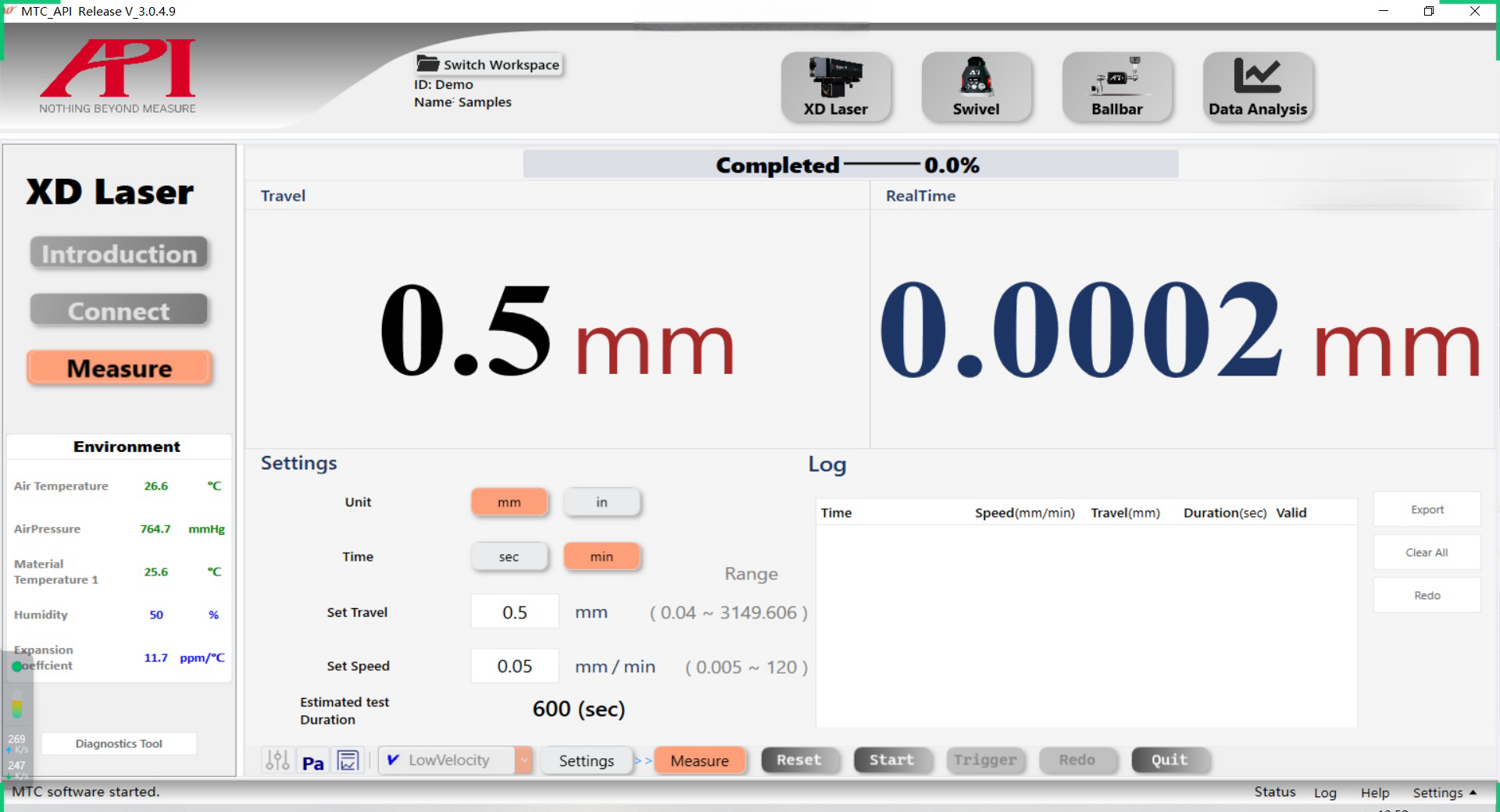Click the Valid column header

pos(1291,513)
